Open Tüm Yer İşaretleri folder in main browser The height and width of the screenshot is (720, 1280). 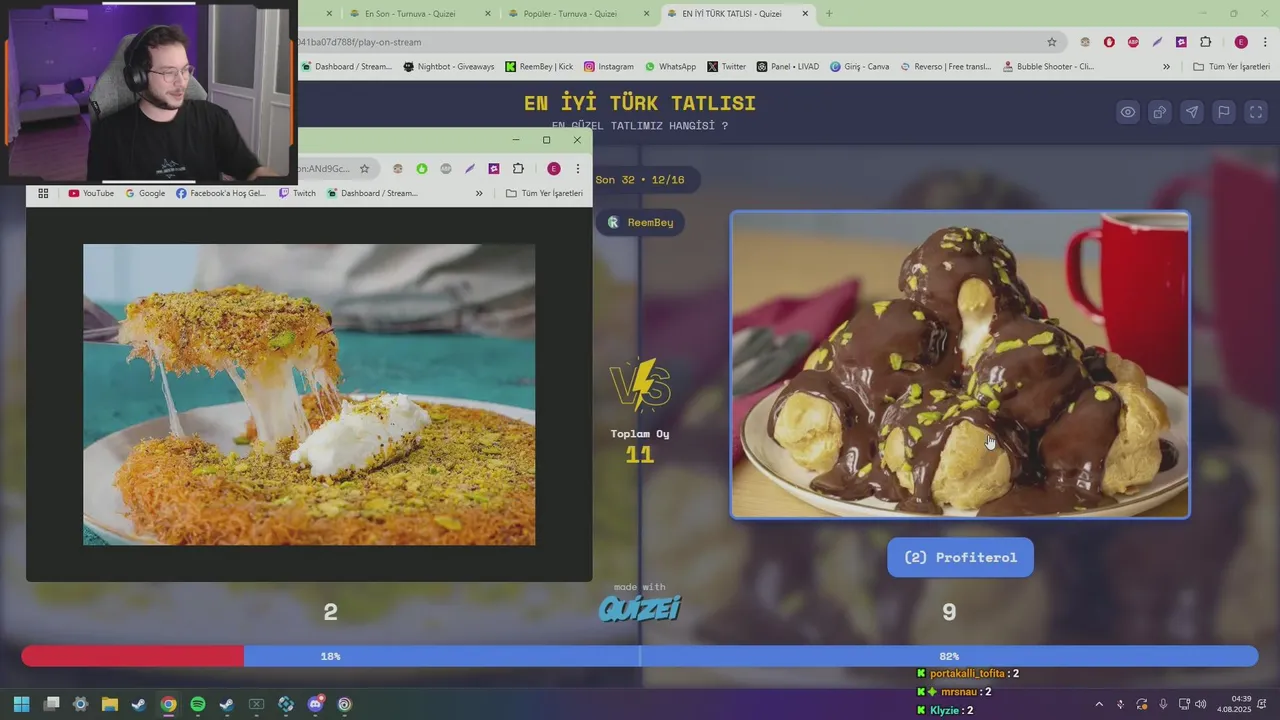[1233, 67]
